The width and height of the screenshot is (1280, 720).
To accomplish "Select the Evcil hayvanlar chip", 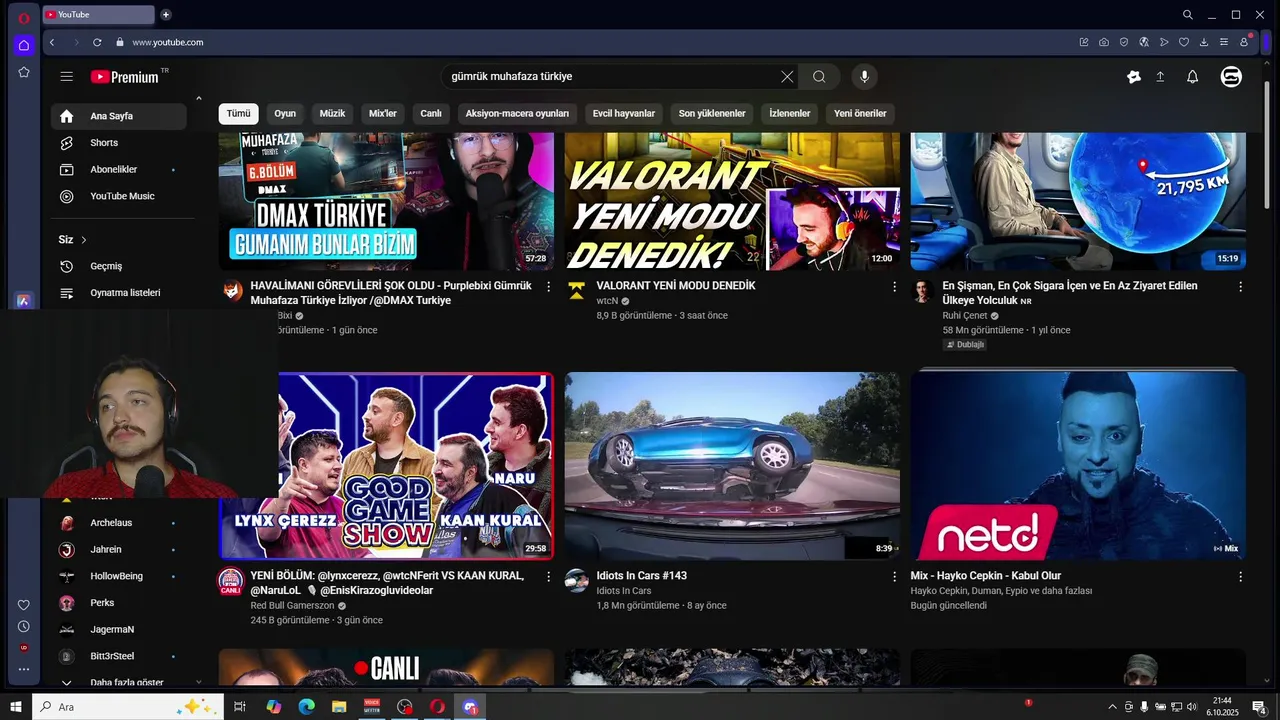I will pyautogui.click(x=624, y=113).
